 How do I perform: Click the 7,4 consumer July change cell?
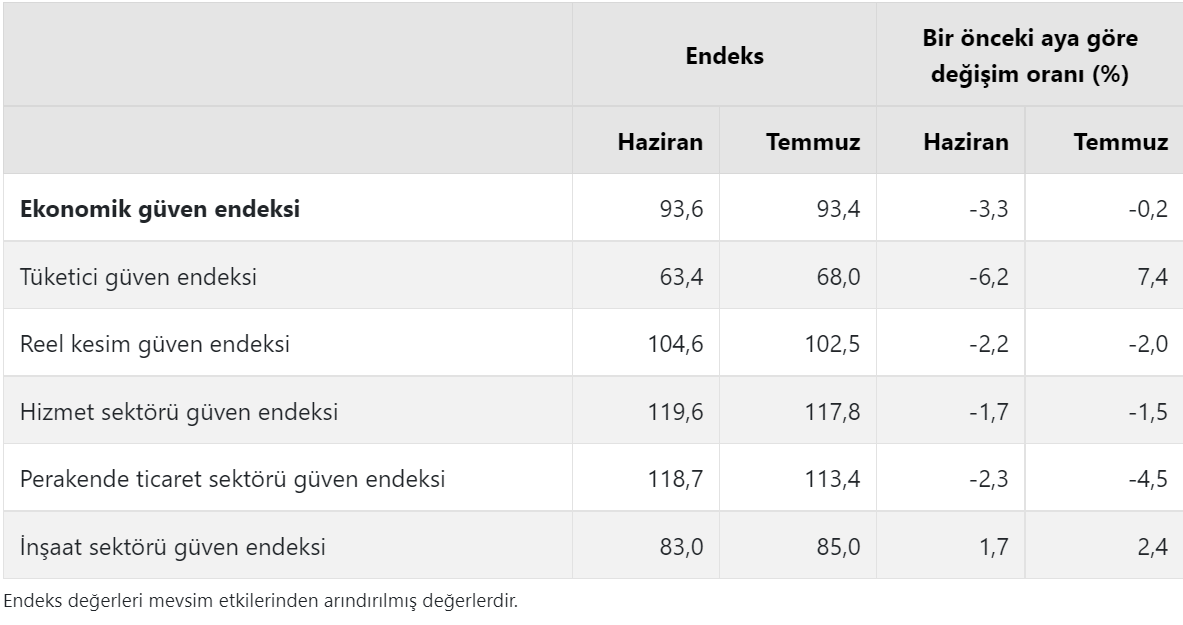(1153, 277)
